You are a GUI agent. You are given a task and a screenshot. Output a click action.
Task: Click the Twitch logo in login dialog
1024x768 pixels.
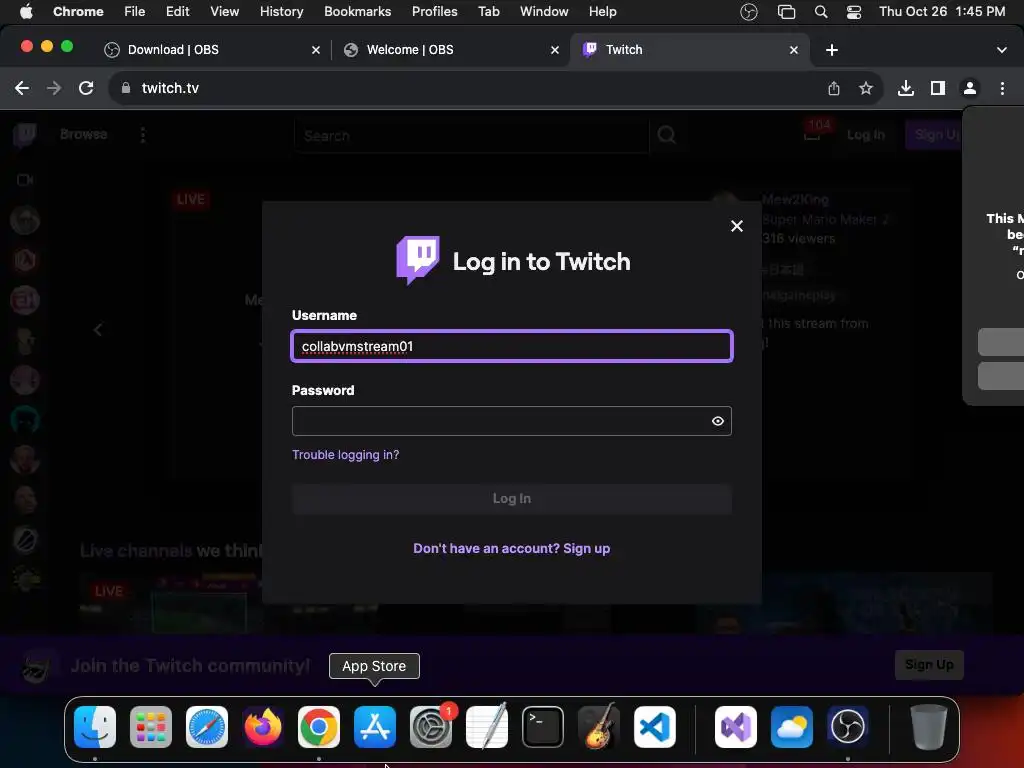click(x=418, y=260)
